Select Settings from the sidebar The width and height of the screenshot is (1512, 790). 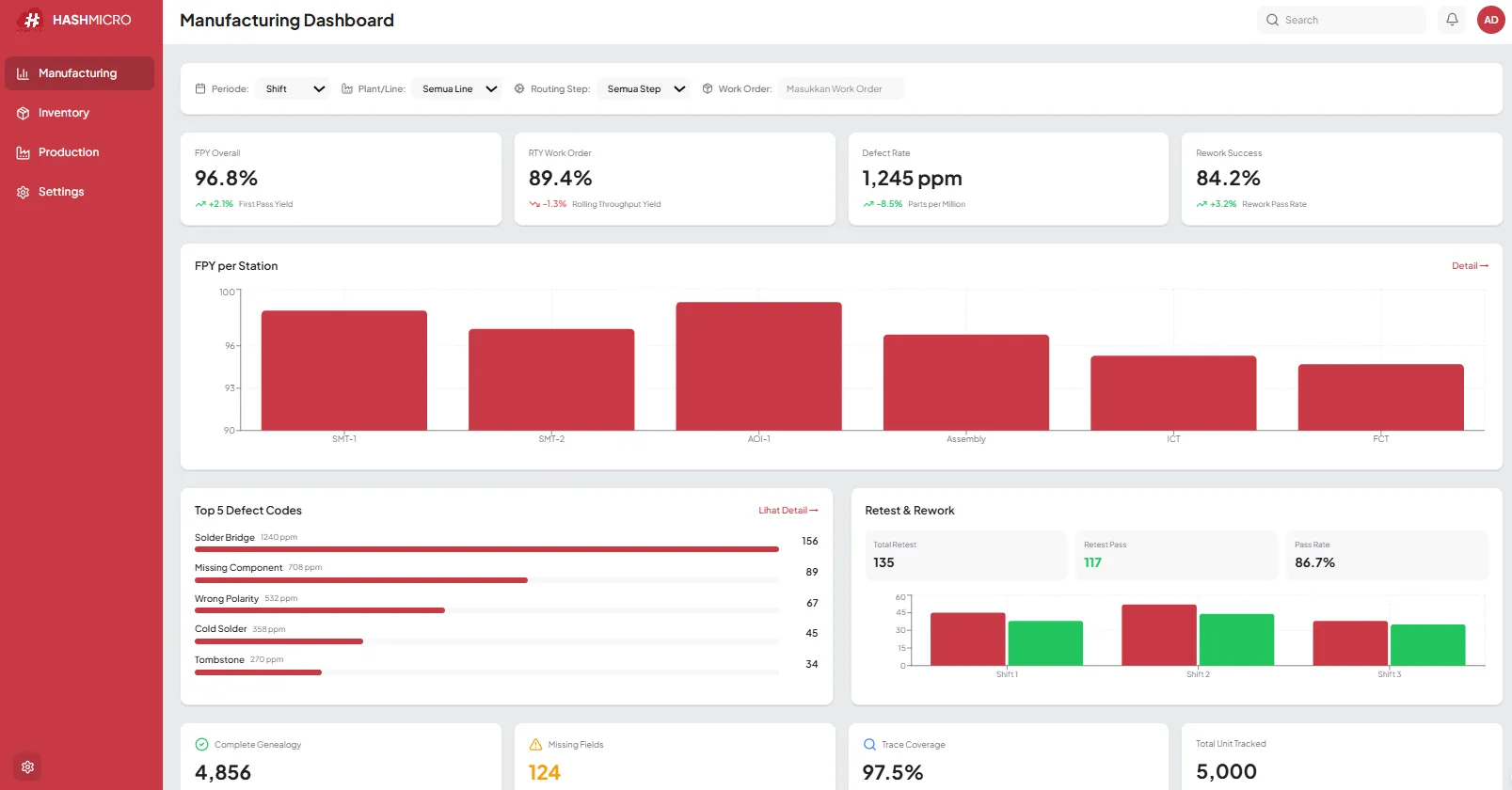click(60, 192)
